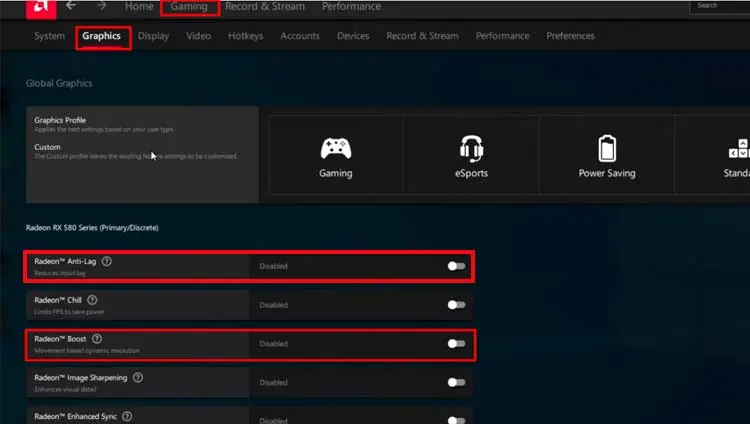Image resolution: width=750 pixels, height=424 pixels.
Task: Enable Radeon Image Sharpening toggle
Action: (x=456, y=382)
